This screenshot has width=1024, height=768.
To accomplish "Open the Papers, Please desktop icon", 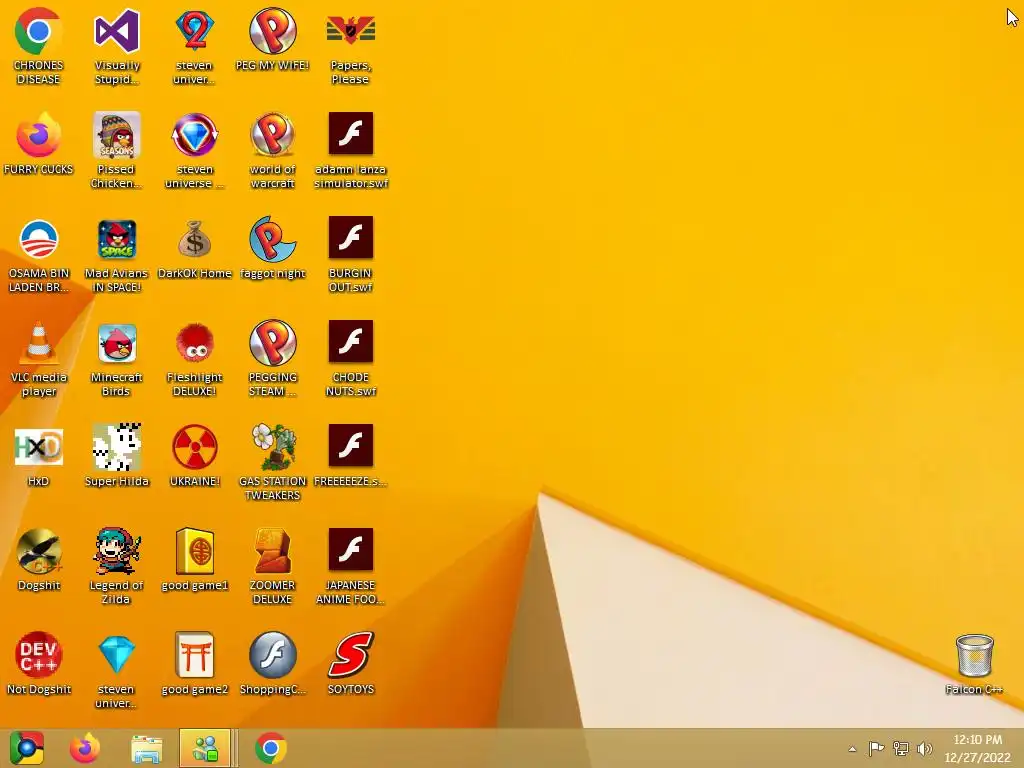I will (351, 46).
